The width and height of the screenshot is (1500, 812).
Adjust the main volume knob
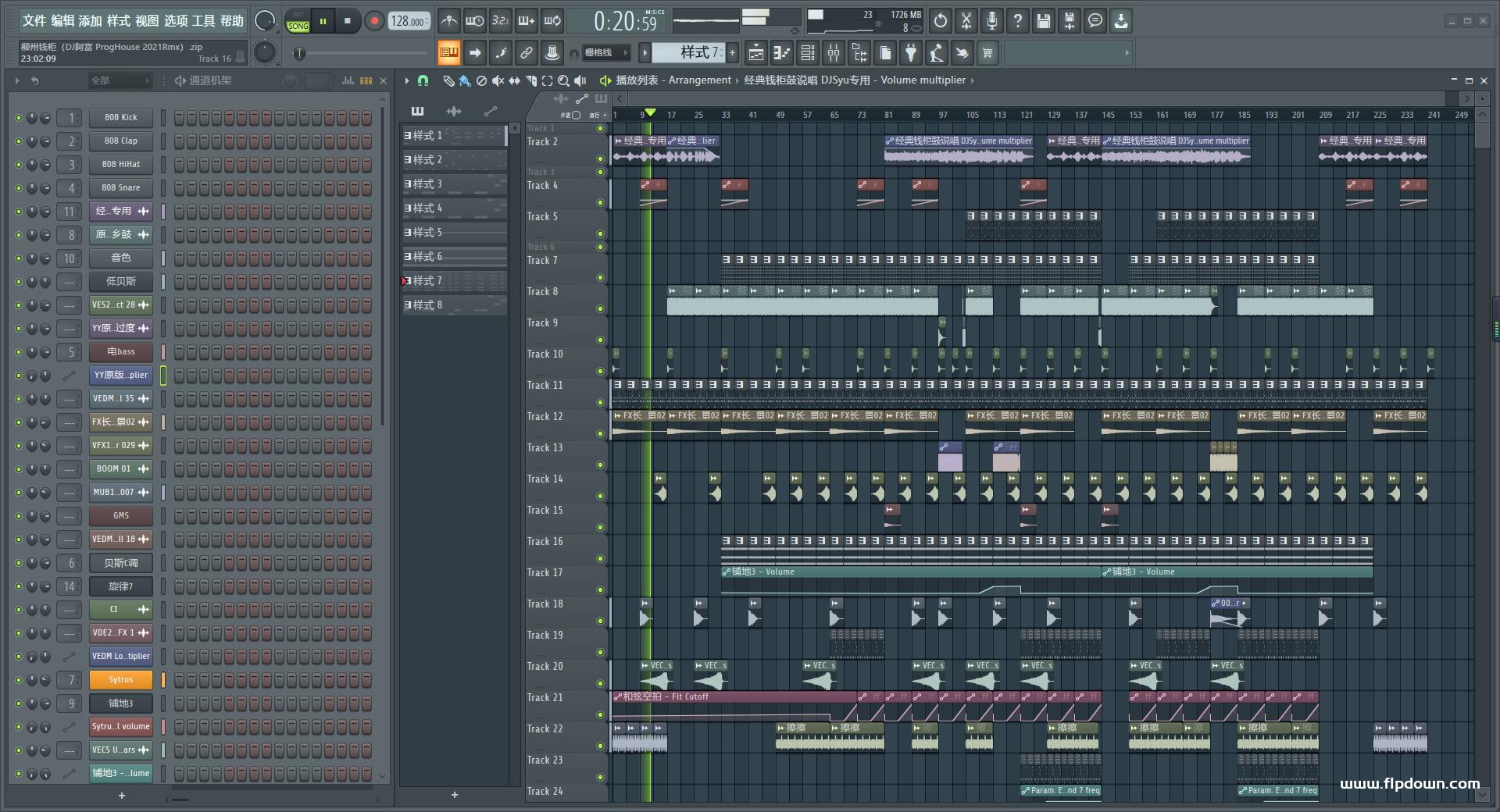[x=265, y=21]
